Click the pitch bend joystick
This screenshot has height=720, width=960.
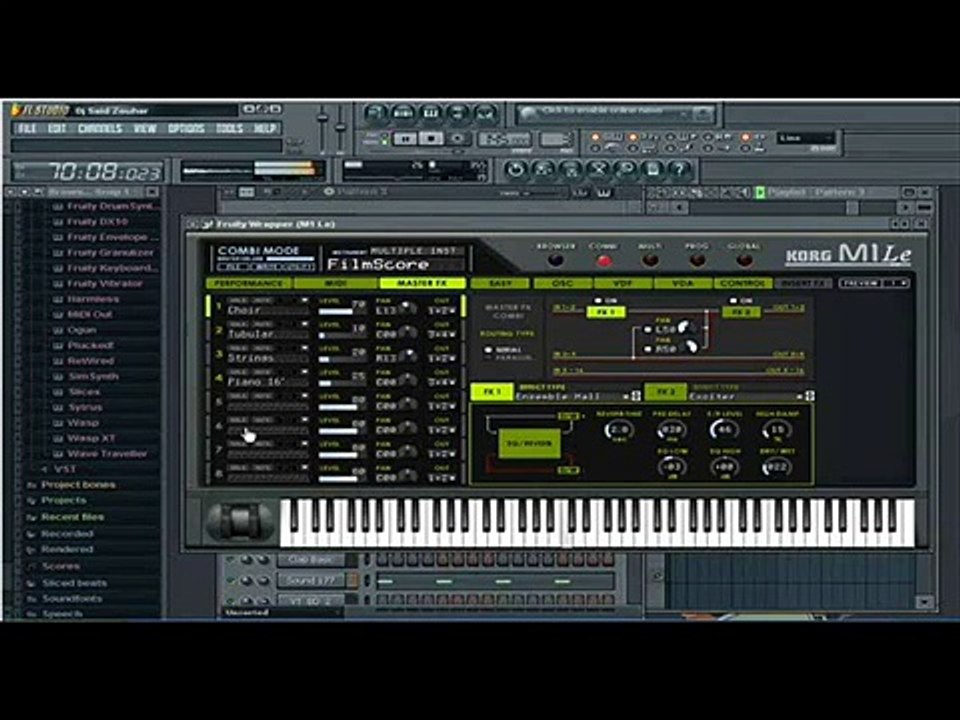click(241, 522)
